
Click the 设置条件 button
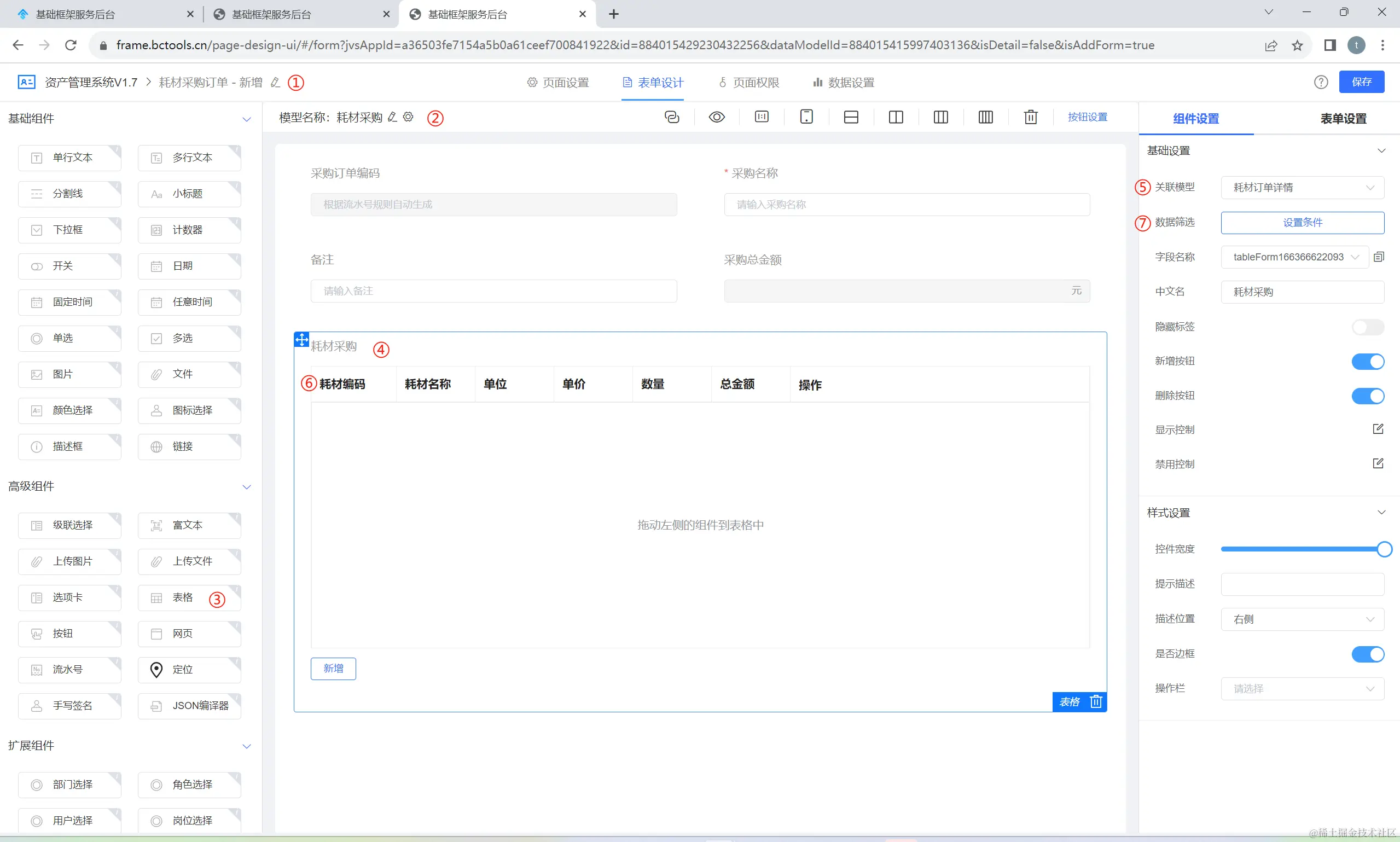point(1302,223)
